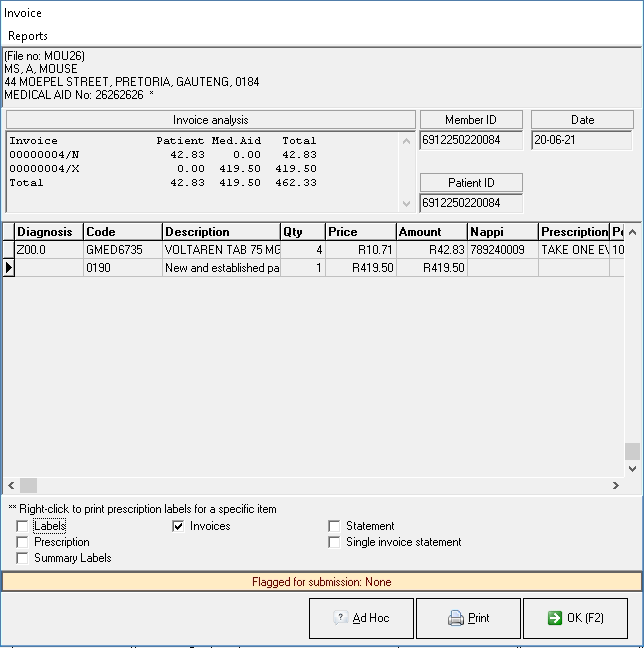
Task: Click the 00000004/N invoice analysis row
Action: coord(163,155)
